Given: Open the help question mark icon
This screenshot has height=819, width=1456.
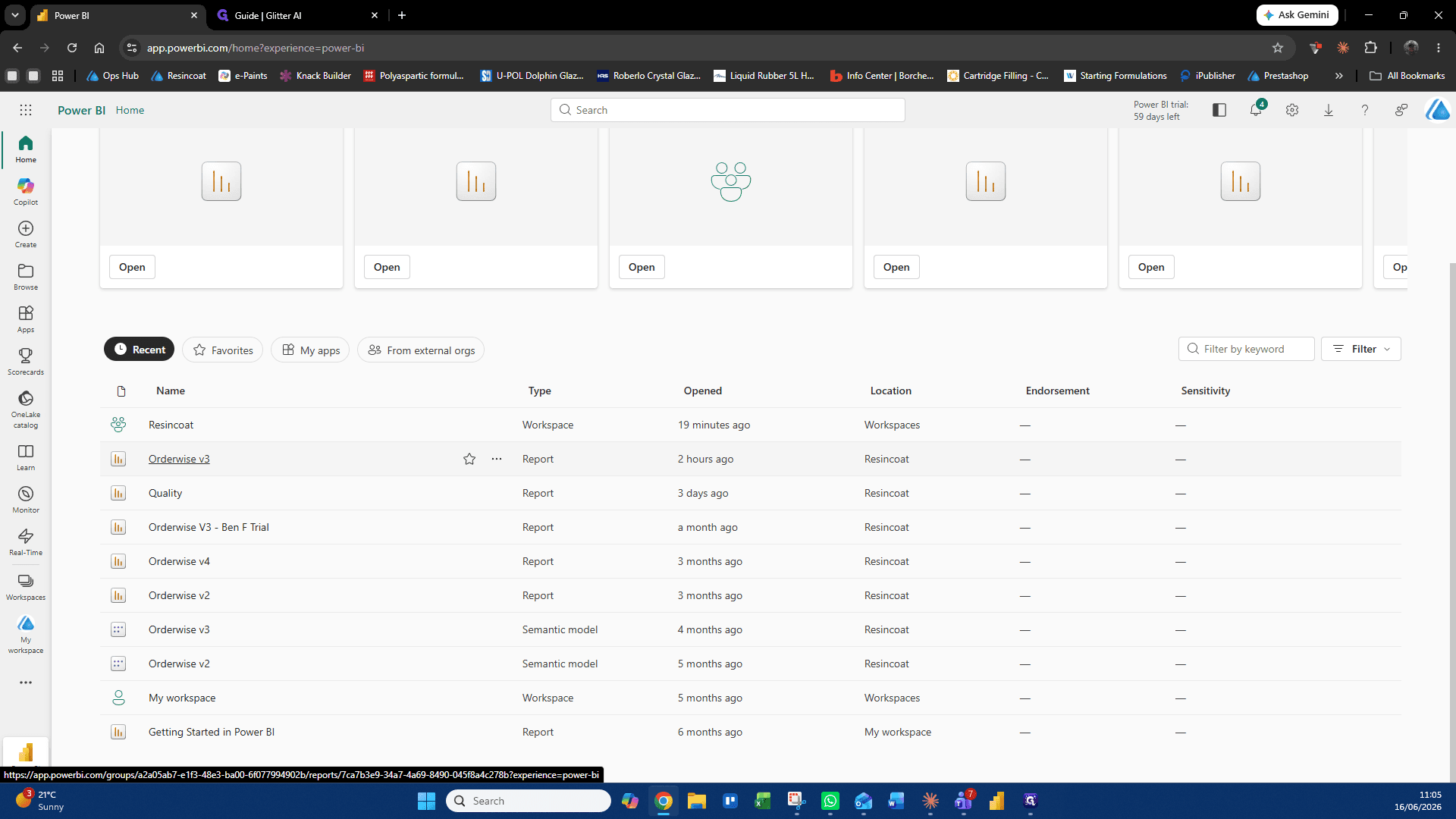Looking at the screenshot, I should [1365, 110].
